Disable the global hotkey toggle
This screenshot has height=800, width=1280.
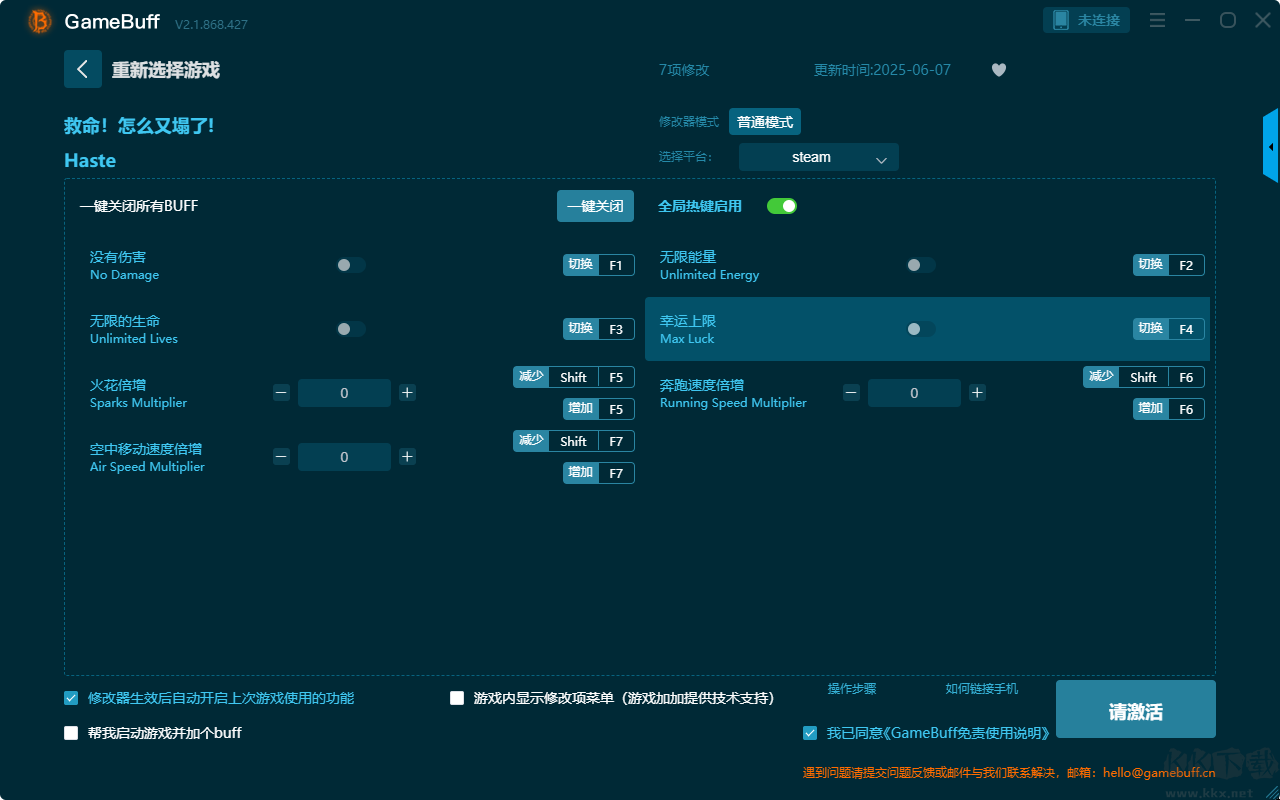pyautogui.click(x=782, y=206)
